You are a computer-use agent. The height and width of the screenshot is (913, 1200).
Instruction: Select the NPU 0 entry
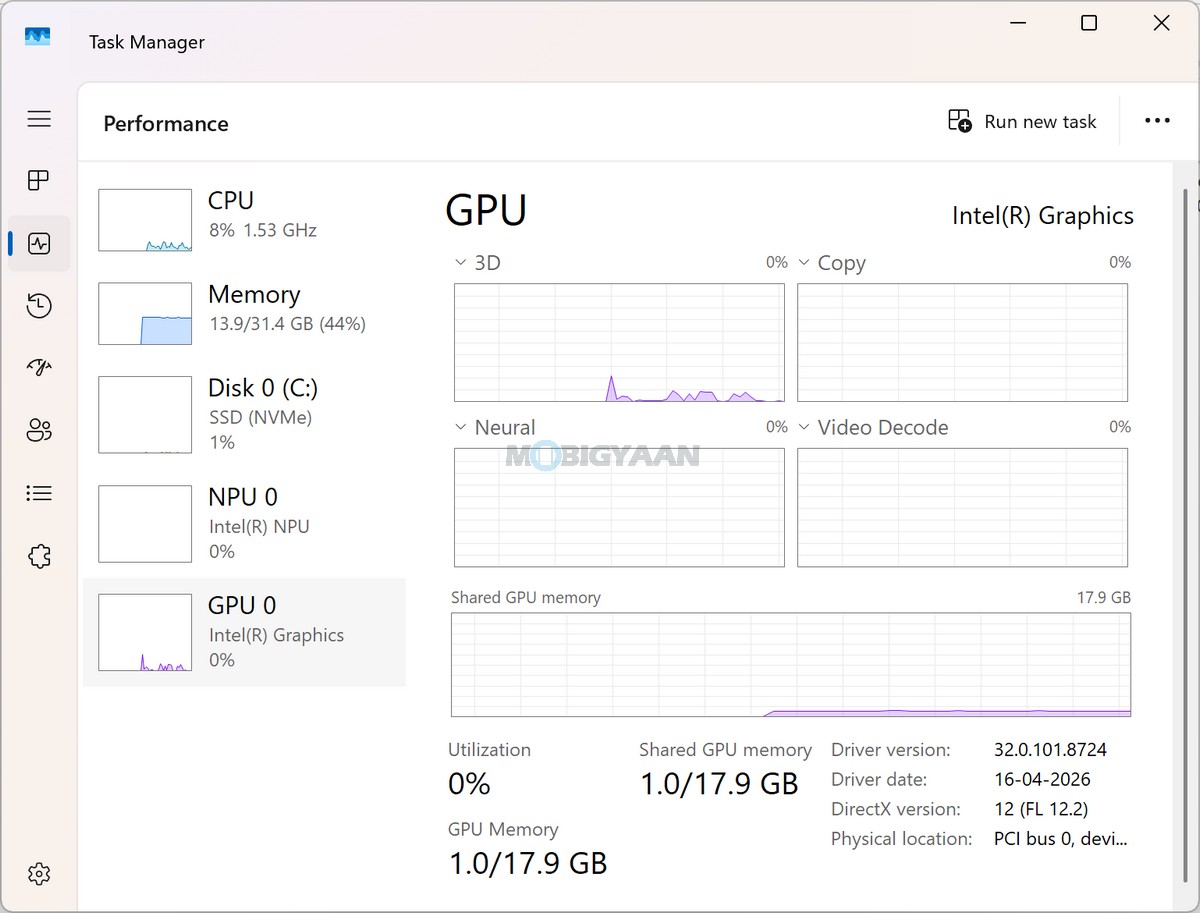(x=244, y=523)
